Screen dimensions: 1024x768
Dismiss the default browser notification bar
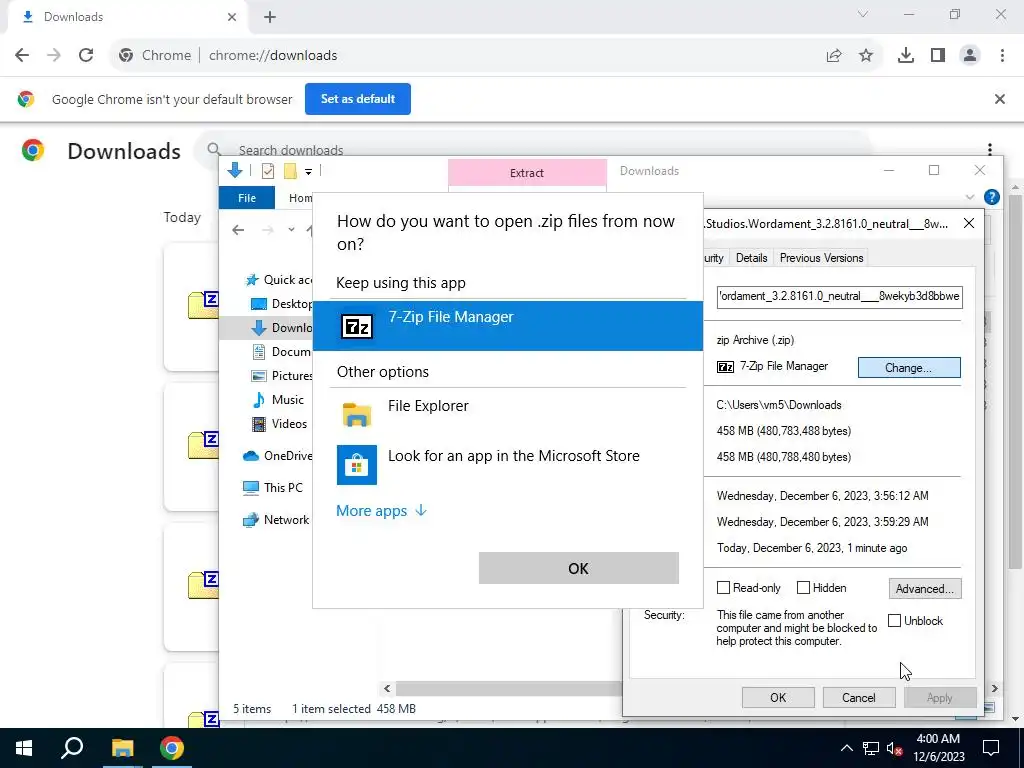coord(999,99)
